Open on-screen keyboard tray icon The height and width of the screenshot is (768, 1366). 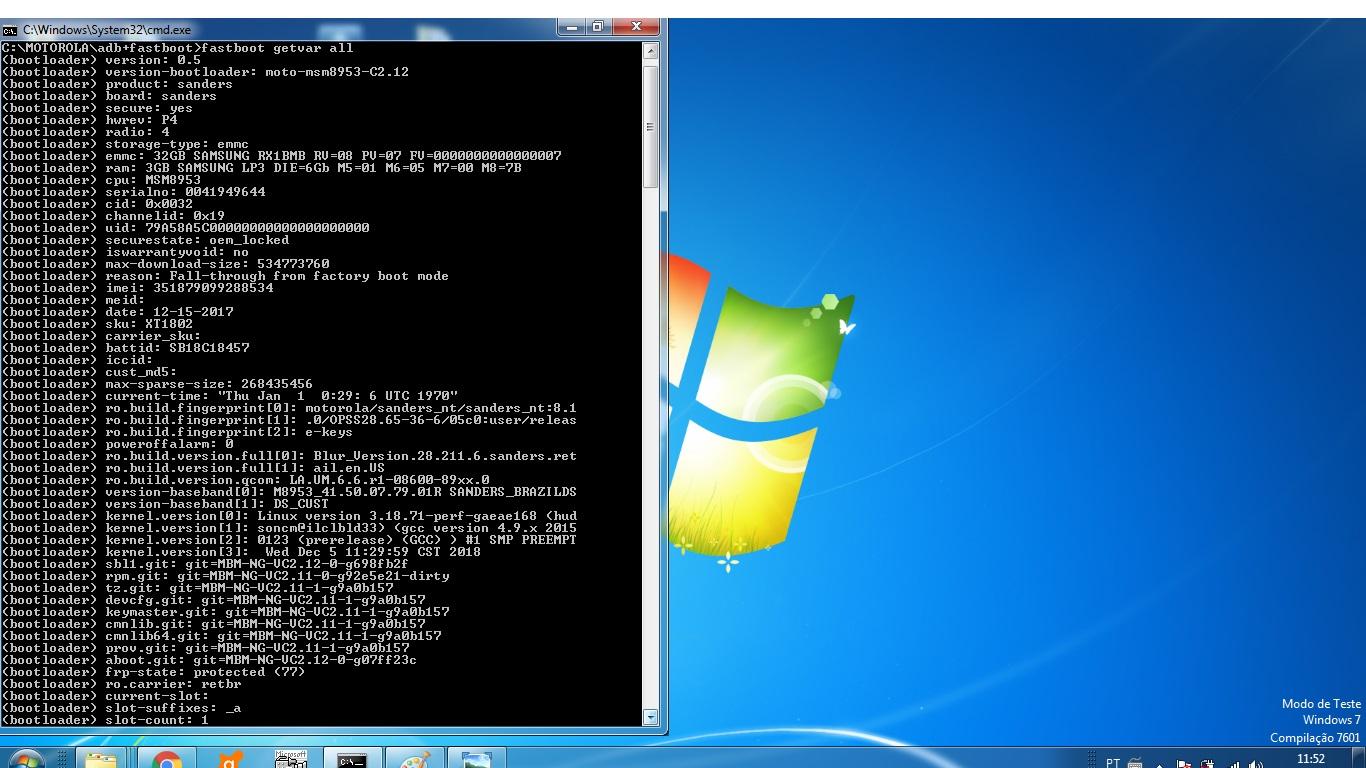(x=1135, y=762)
